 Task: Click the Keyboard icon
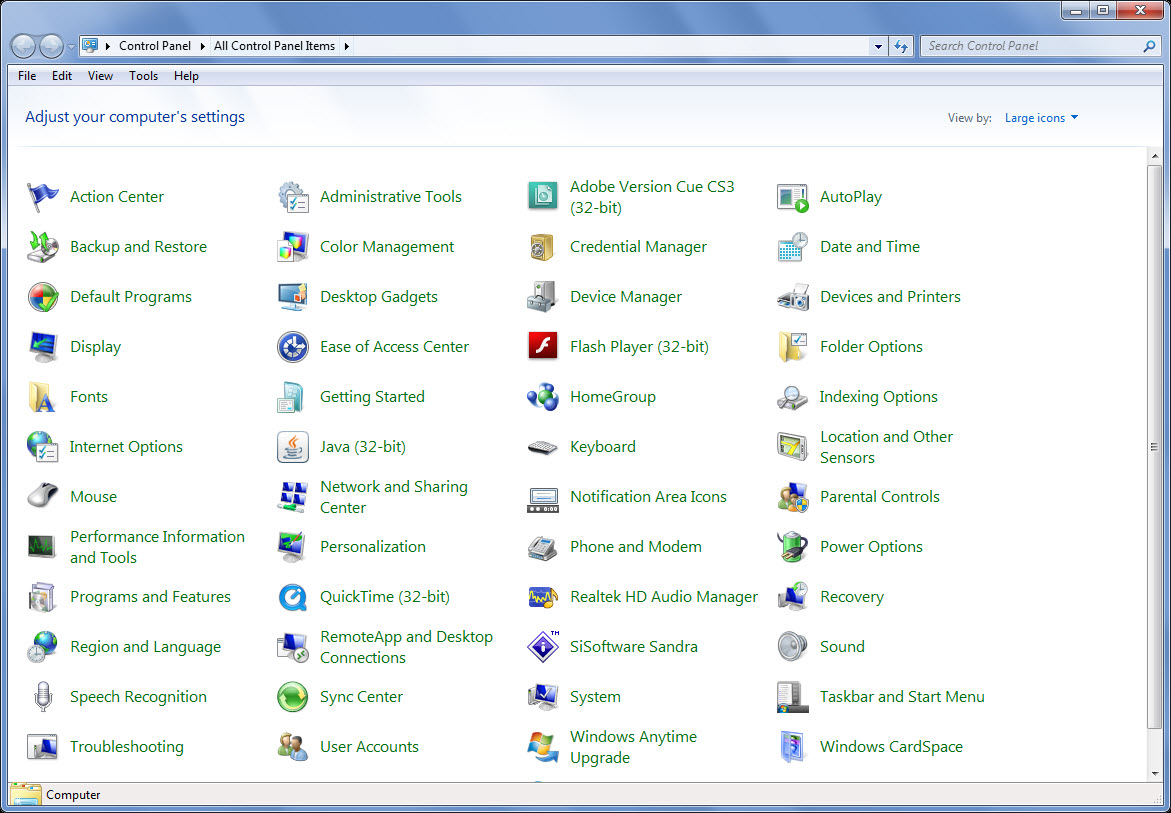tap(543, 447)
